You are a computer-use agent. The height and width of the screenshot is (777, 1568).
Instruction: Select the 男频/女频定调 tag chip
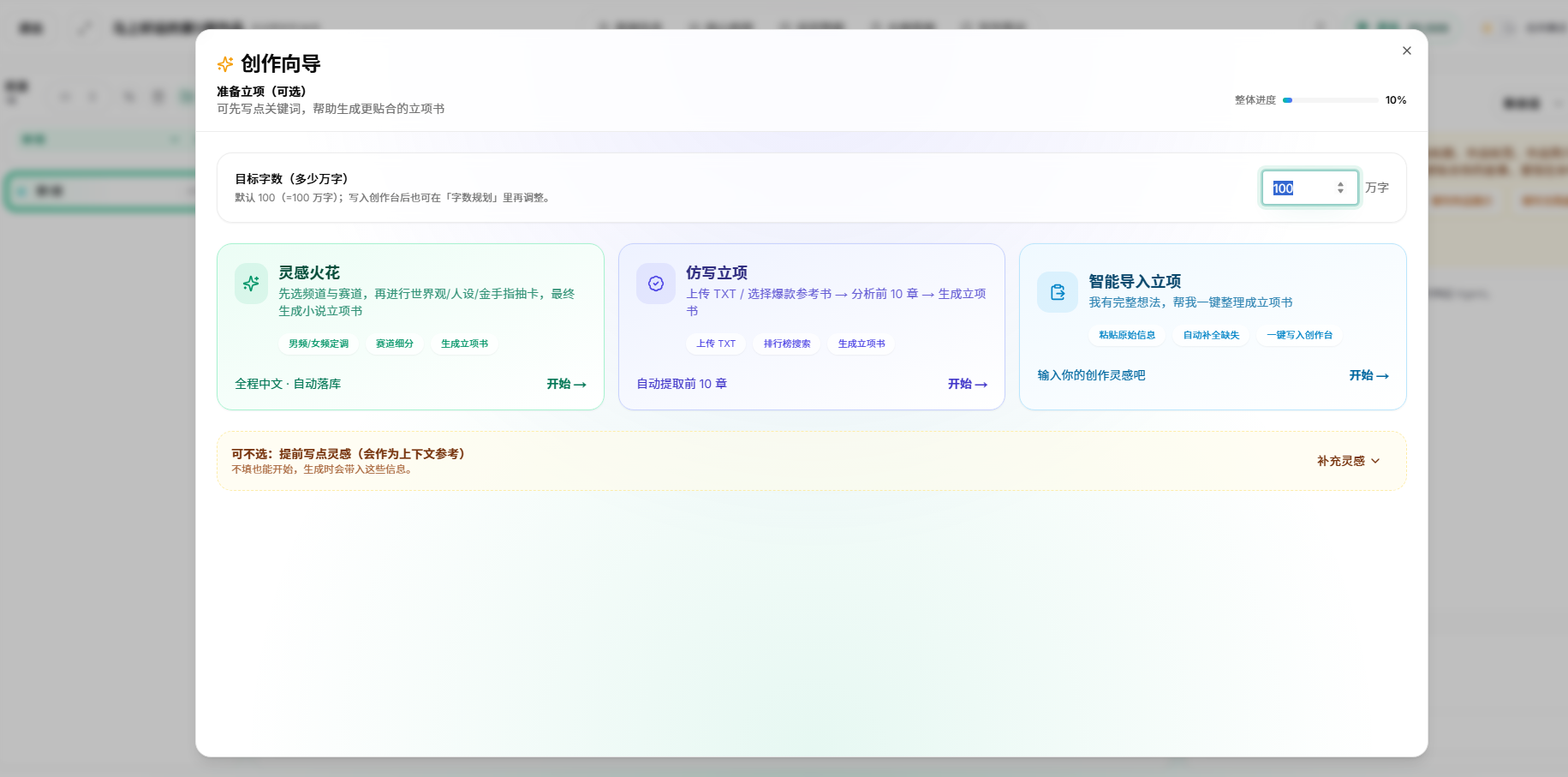pyautogui.click(x=317, y=344)
